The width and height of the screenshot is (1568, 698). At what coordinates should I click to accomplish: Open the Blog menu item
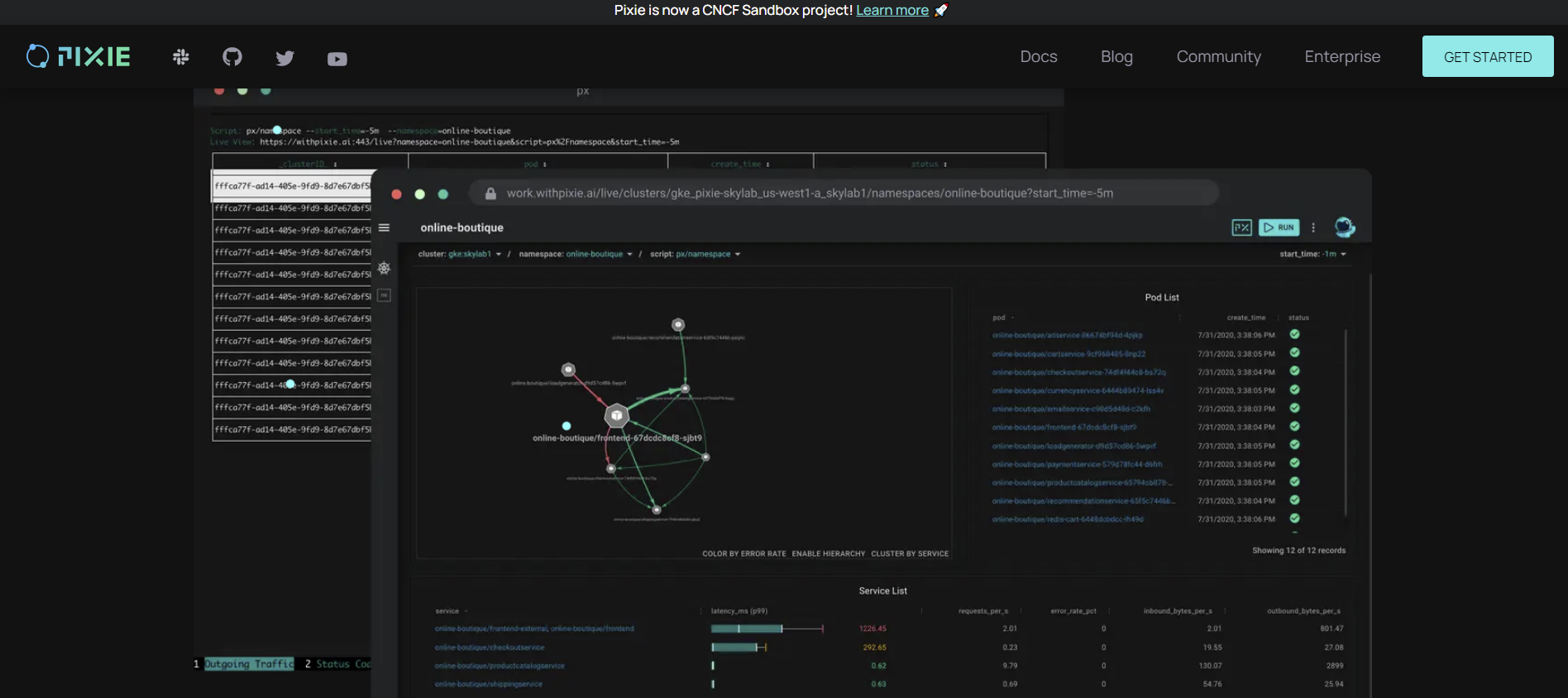pyautogui.click(x=1116, y=56)
